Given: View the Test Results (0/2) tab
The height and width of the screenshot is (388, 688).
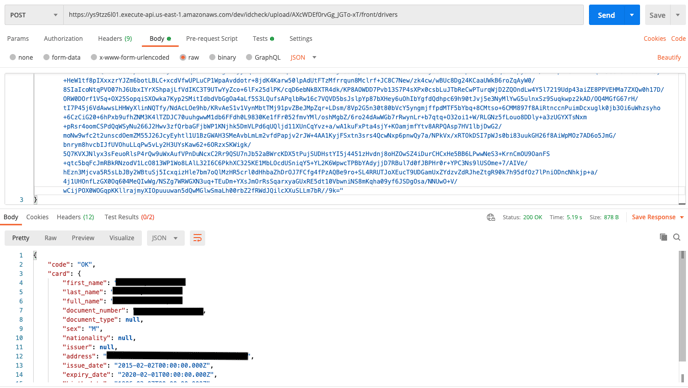Looking at the screenshot, I should click(x=129, y=217).
